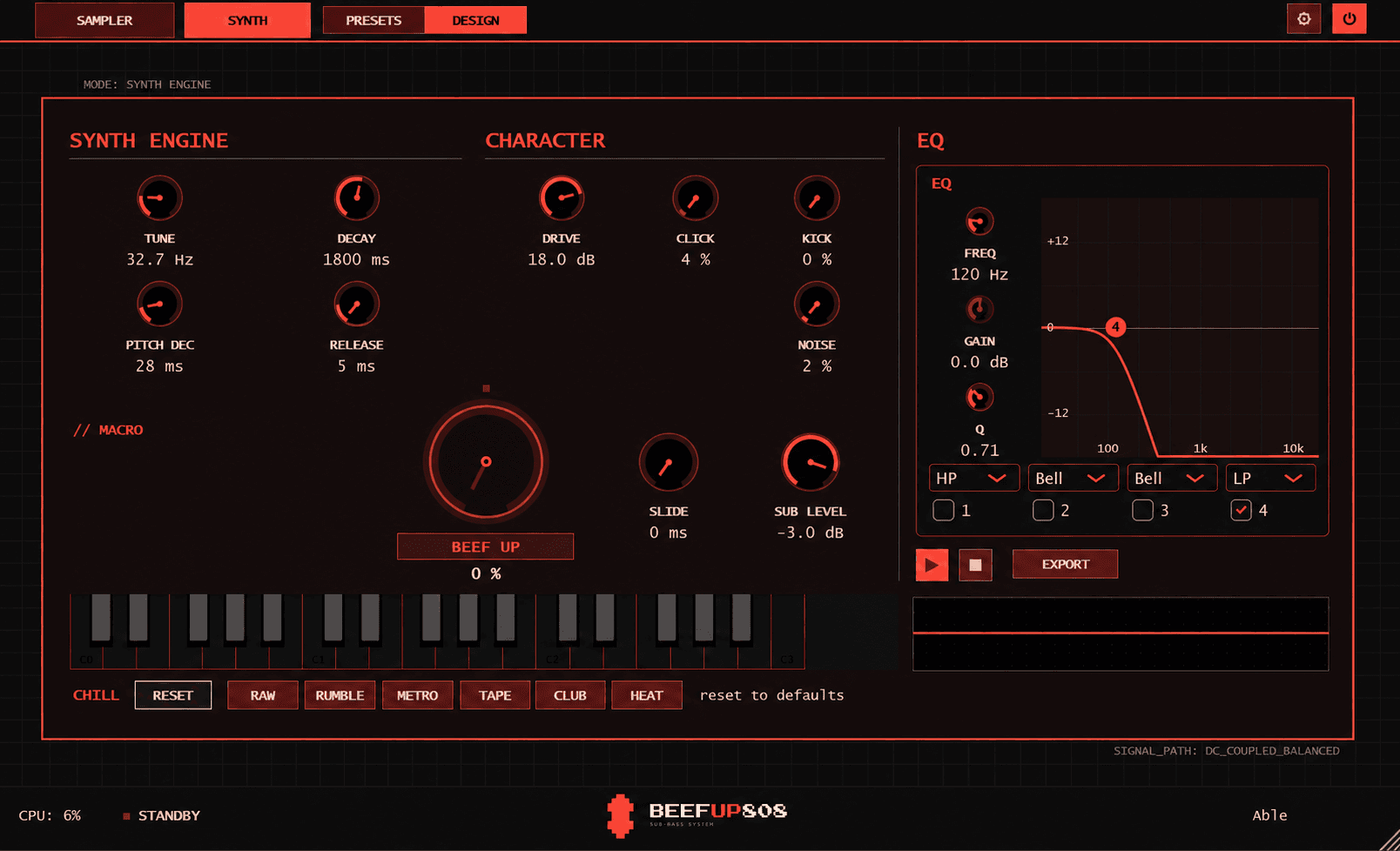Apply the RAW character preset

(262, 695)
